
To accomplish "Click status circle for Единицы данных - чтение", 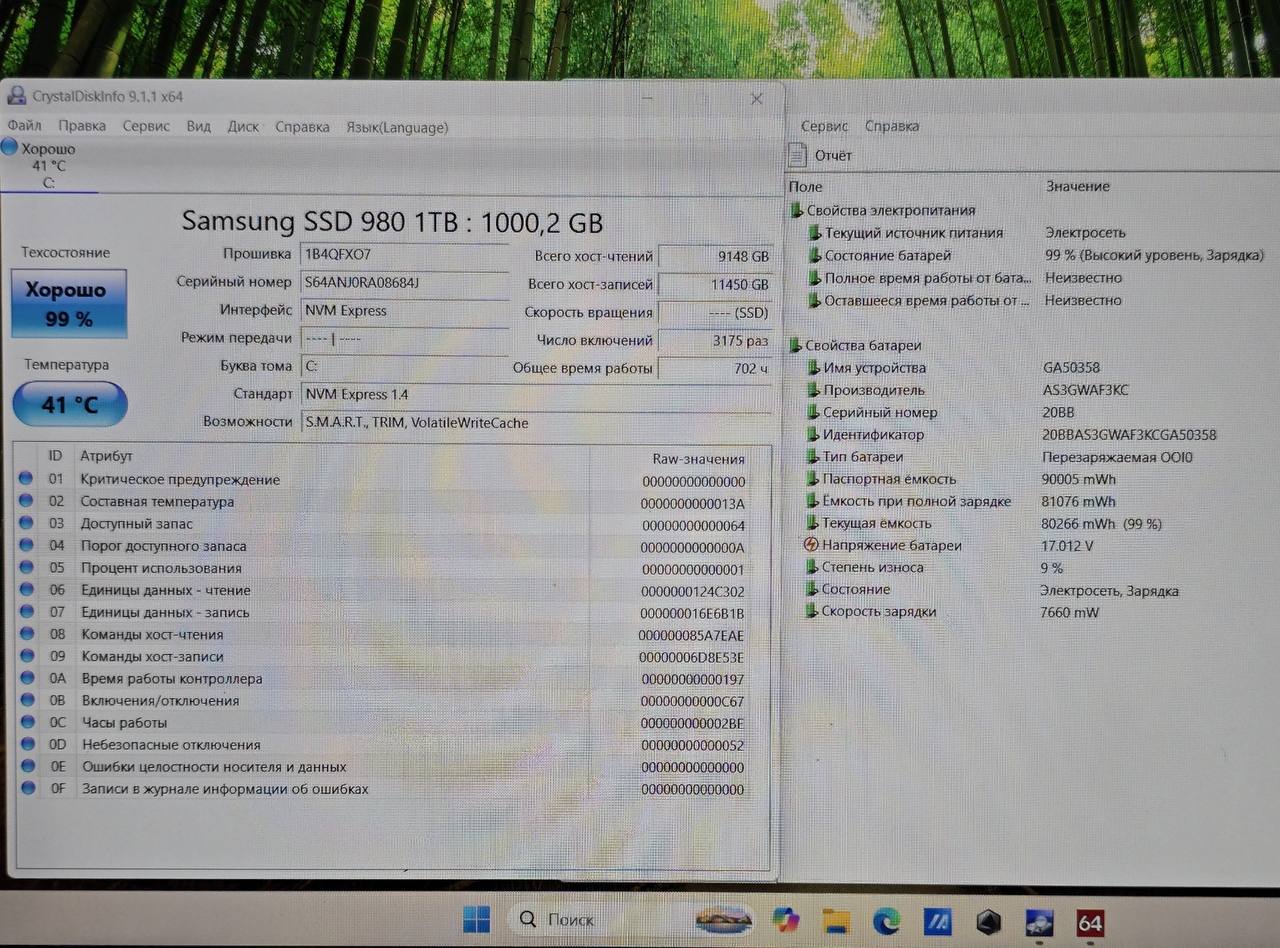I will (x=27, y=590).
